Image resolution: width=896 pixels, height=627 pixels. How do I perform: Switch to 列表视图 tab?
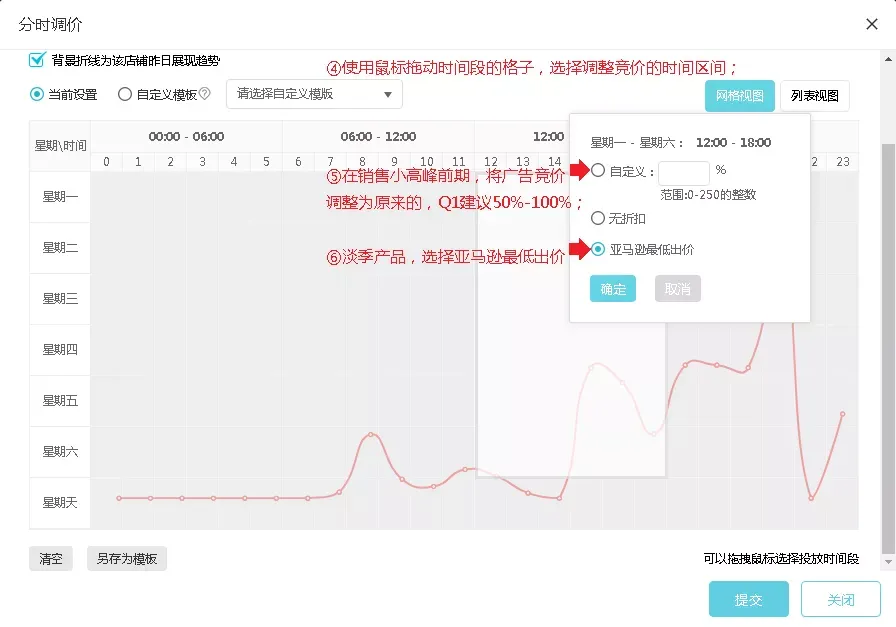coord(814,95)
